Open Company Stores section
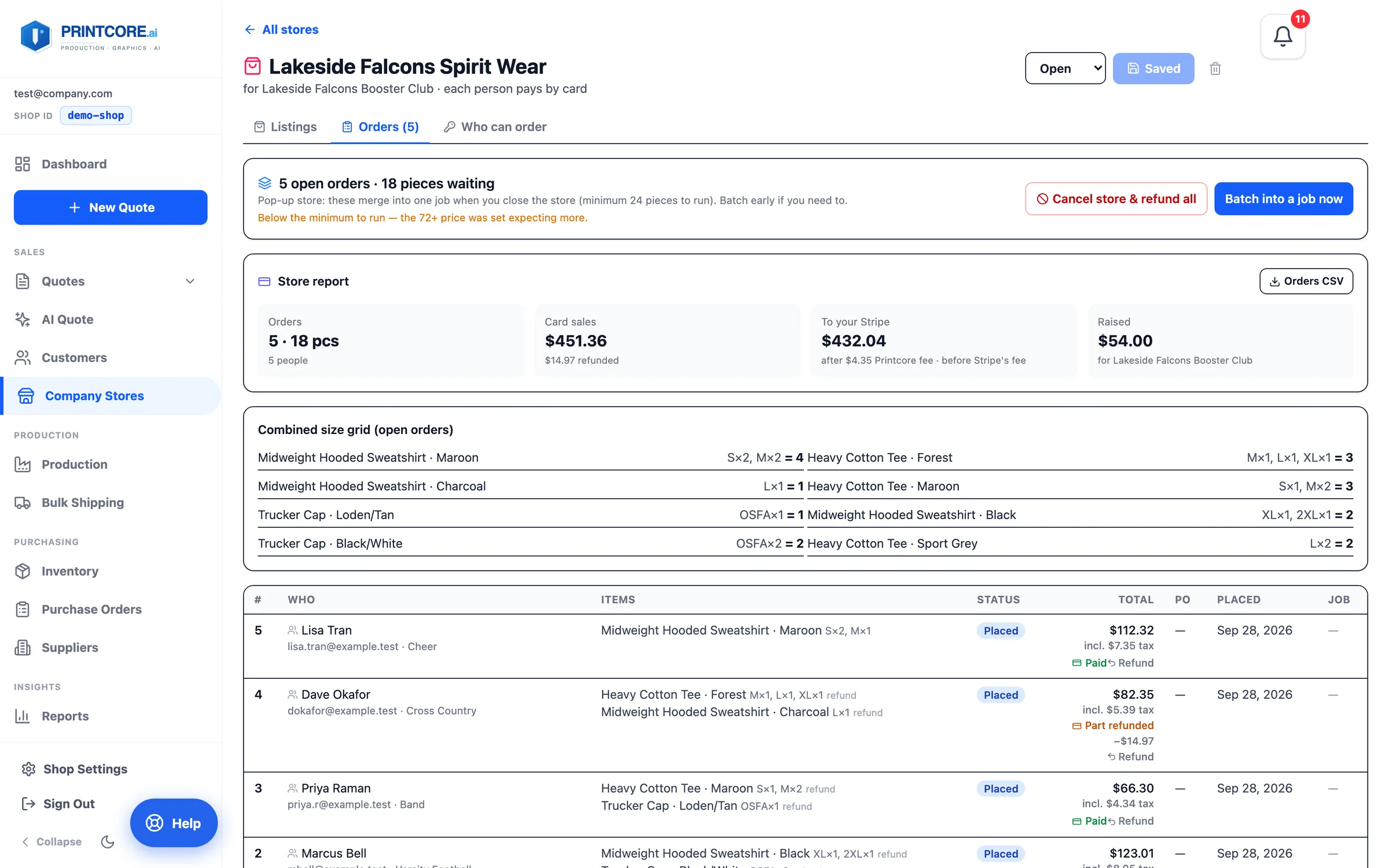1389x868 pixels. coord(111,395)
